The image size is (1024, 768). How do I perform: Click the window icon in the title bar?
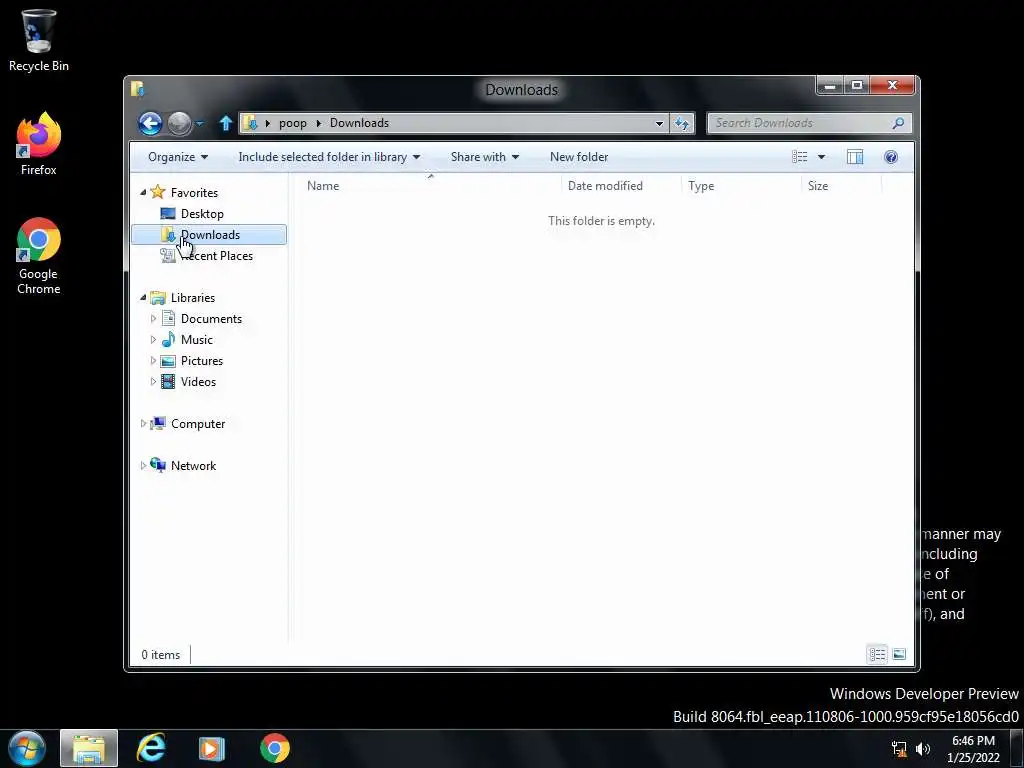pyautogui.click(x=137, y=89)
